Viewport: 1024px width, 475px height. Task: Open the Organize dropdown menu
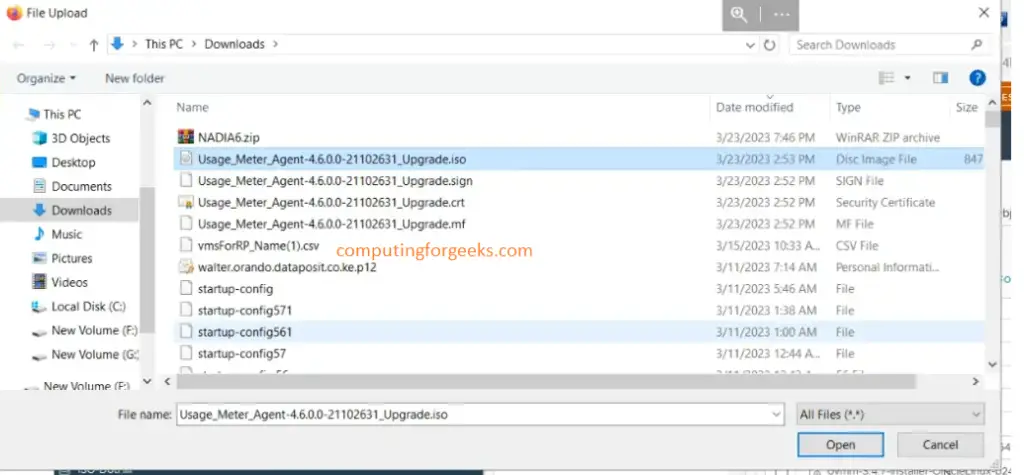tap(46, 78)
